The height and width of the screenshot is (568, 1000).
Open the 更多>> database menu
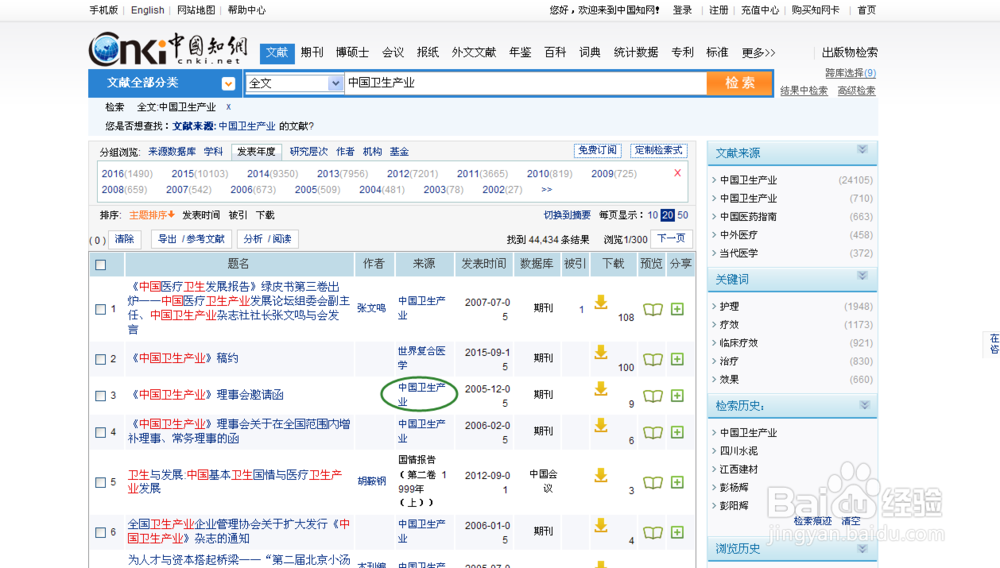point(758,52)
